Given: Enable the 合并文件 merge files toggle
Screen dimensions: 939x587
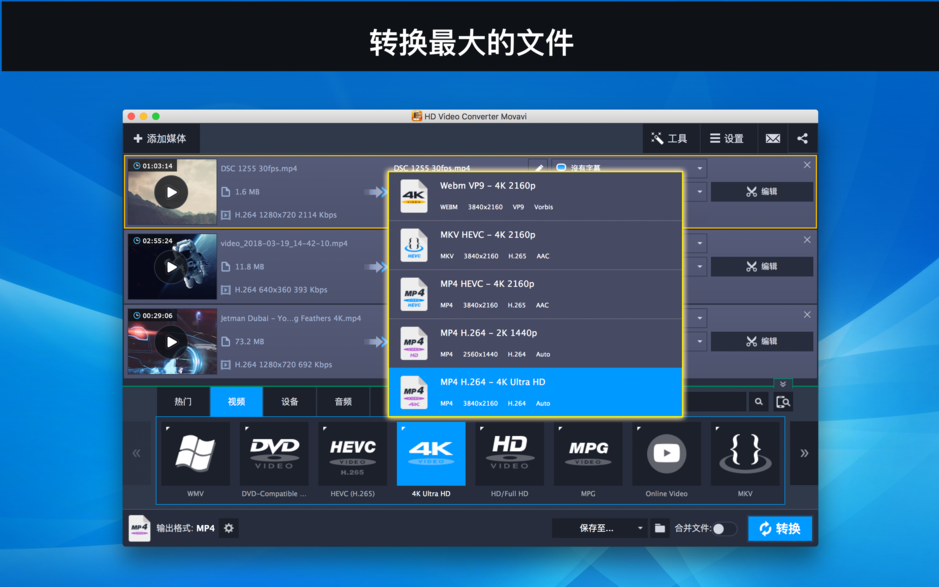Looking at the screenshot, I should (x=725, y=528).
